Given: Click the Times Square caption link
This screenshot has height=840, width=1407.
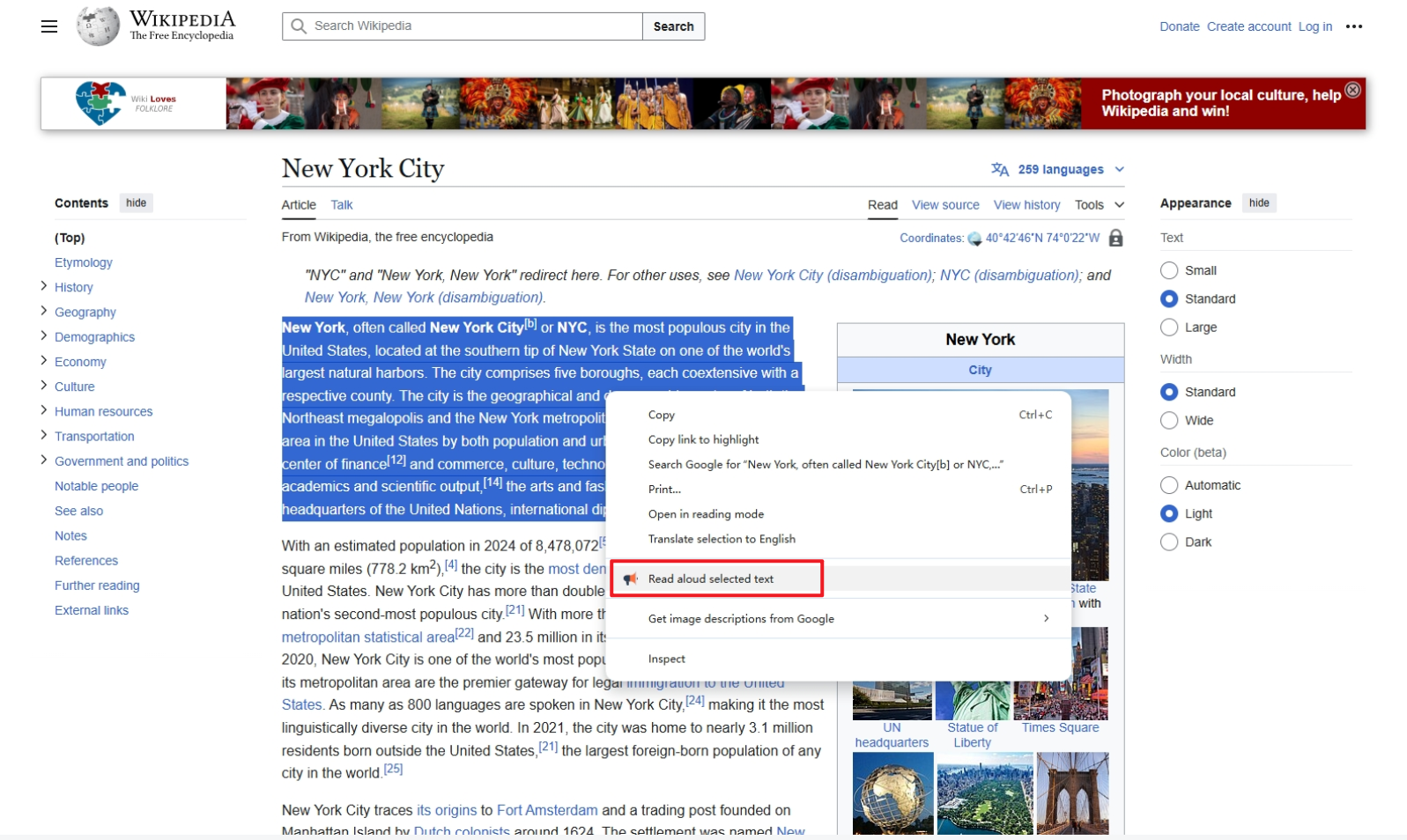Looking at the screenshot, I should (1061, 728).
